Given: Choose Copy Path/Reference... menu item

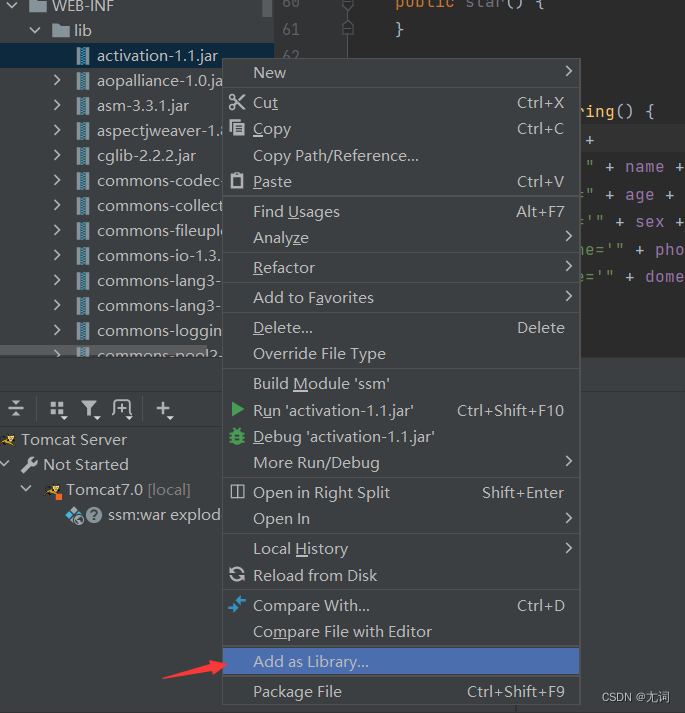Looking at the screenshot, I should pos(401,156).
